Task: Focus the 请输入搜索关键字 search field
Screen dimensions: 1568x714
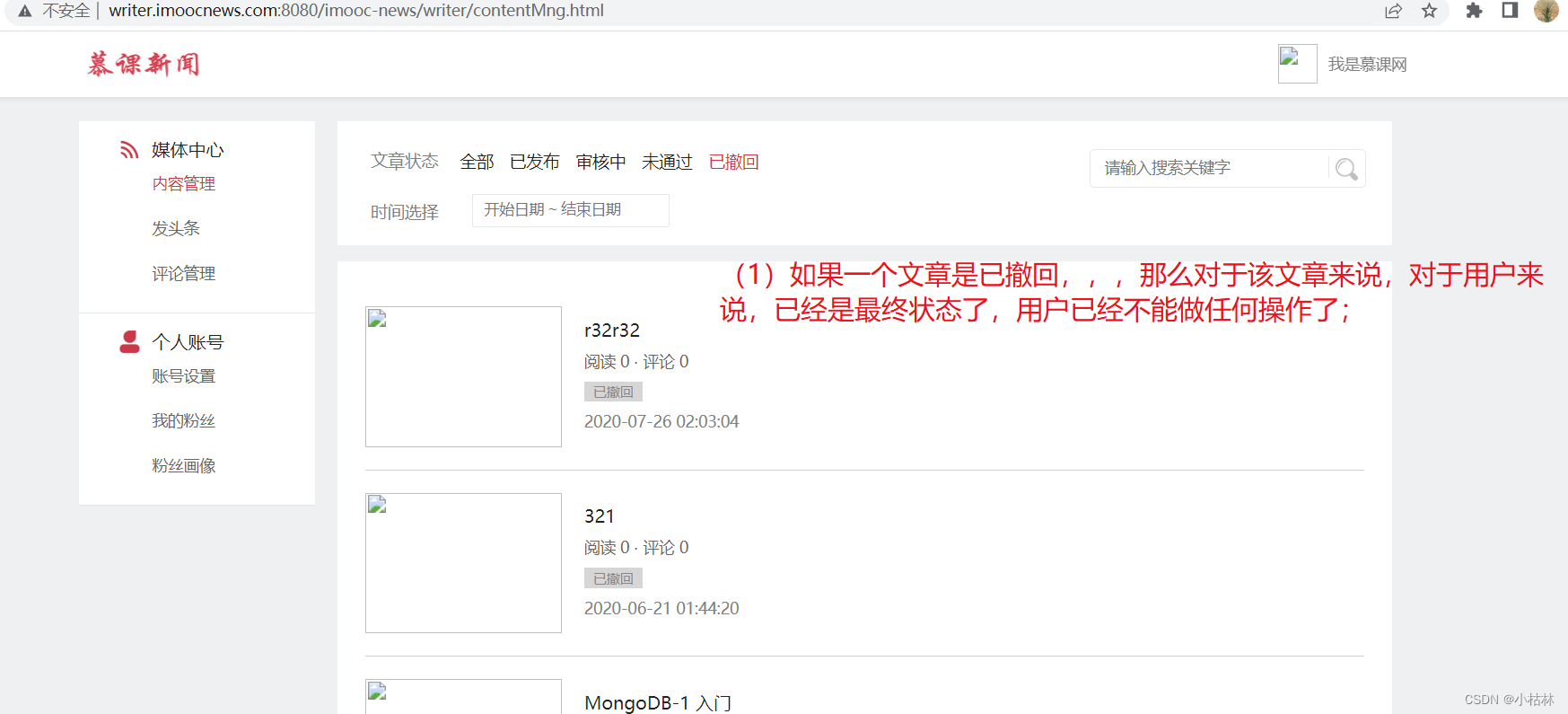Action: click(1208, 168)
